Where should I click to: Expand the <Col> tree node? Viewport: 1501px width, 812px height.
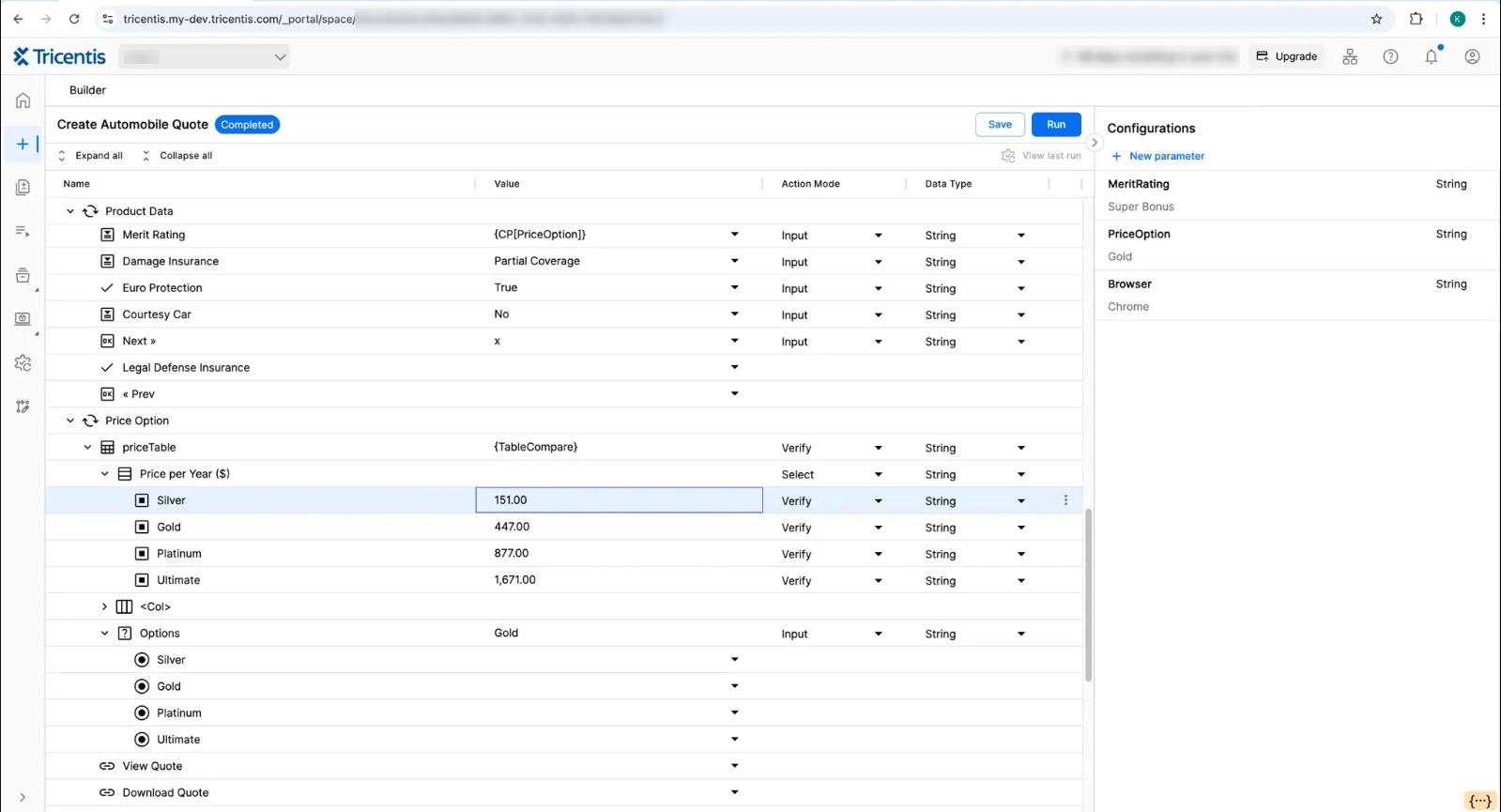tap(104, 606)
